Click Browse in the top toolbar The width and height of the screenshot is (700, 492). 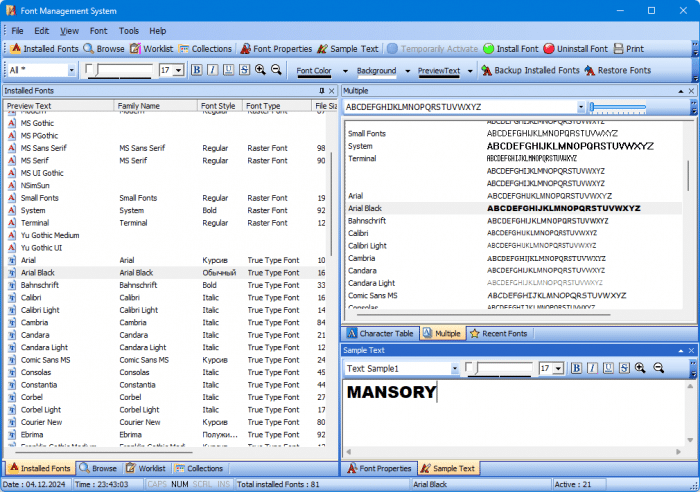[x=89, y=48]
